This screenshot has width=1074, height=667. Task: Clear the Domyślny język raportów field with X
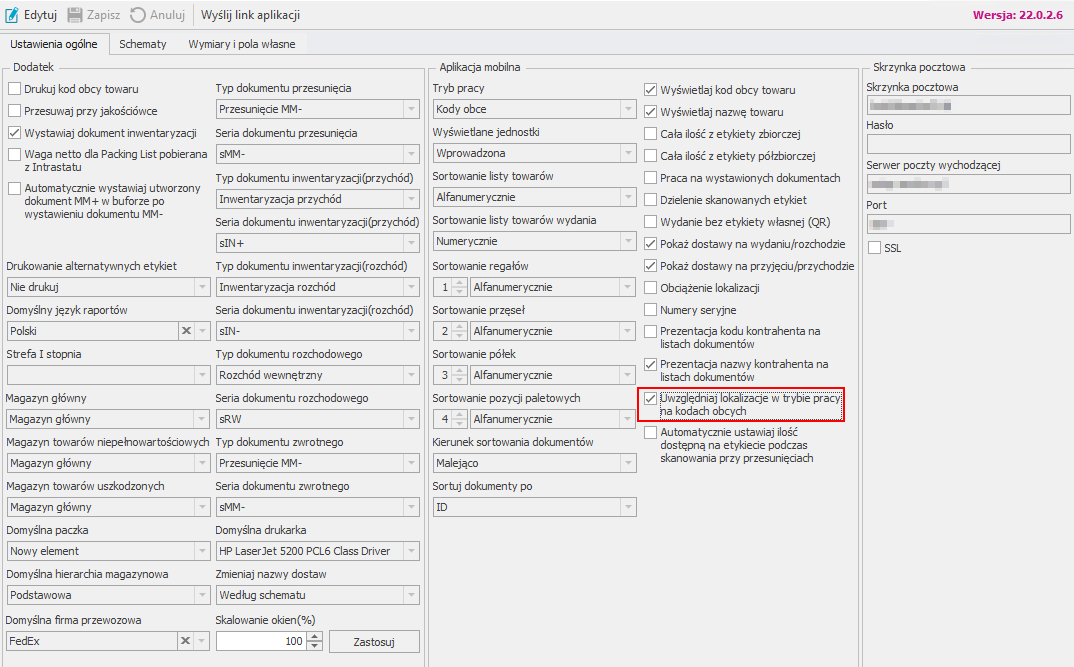(x=186, y=331)
